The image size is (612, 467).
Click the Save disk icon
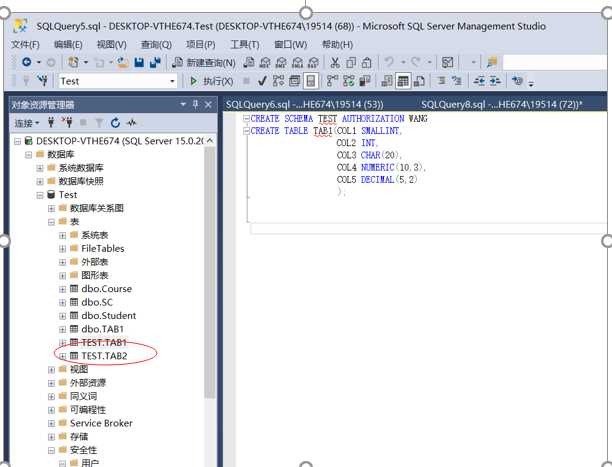[139, 62]
